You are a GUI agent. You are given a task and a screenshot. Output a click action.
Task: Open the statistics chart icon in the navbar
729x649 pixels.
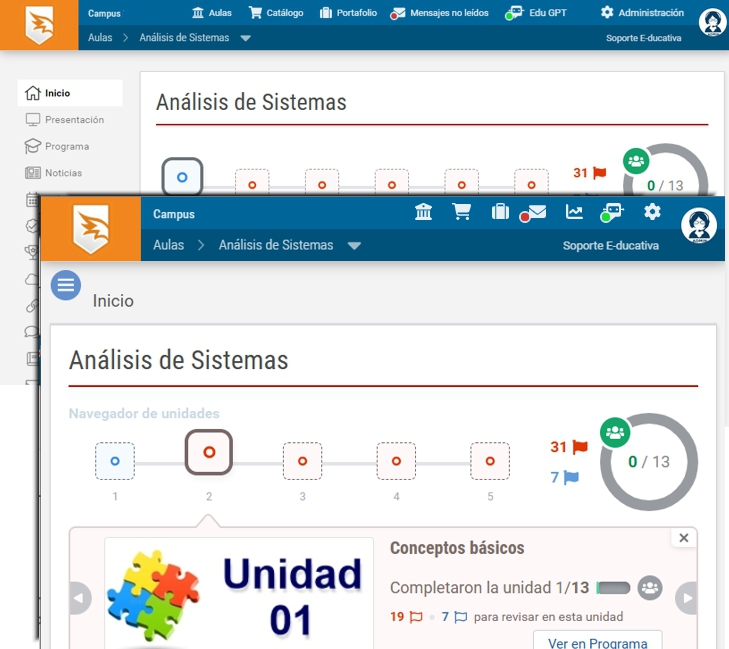pyautogui.click(x=574, y=211)
